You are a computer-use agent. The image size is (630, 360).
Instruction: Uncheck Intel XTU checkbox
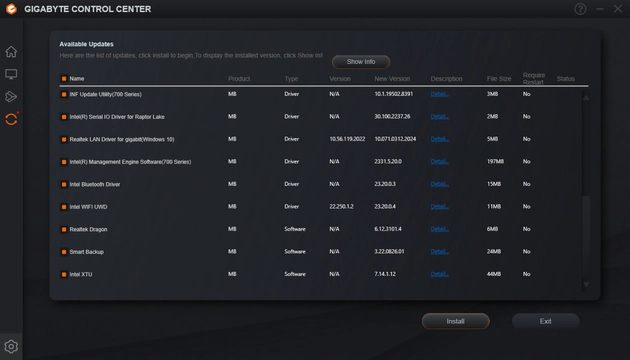(63, 274)
